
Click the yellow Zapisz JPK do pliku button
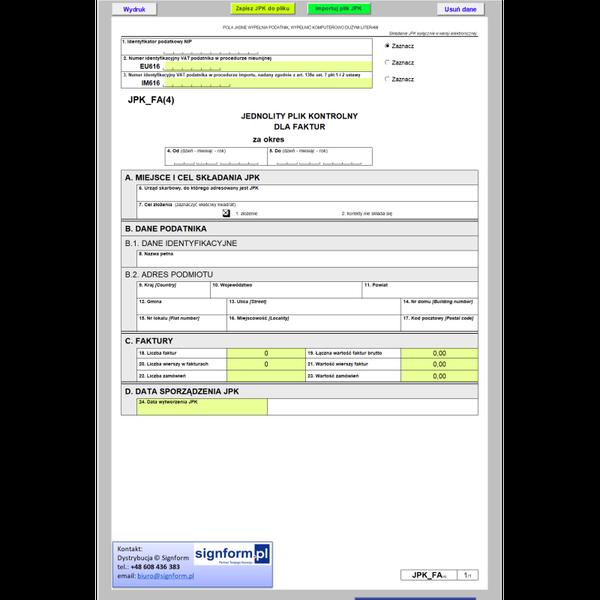(262, 9)
